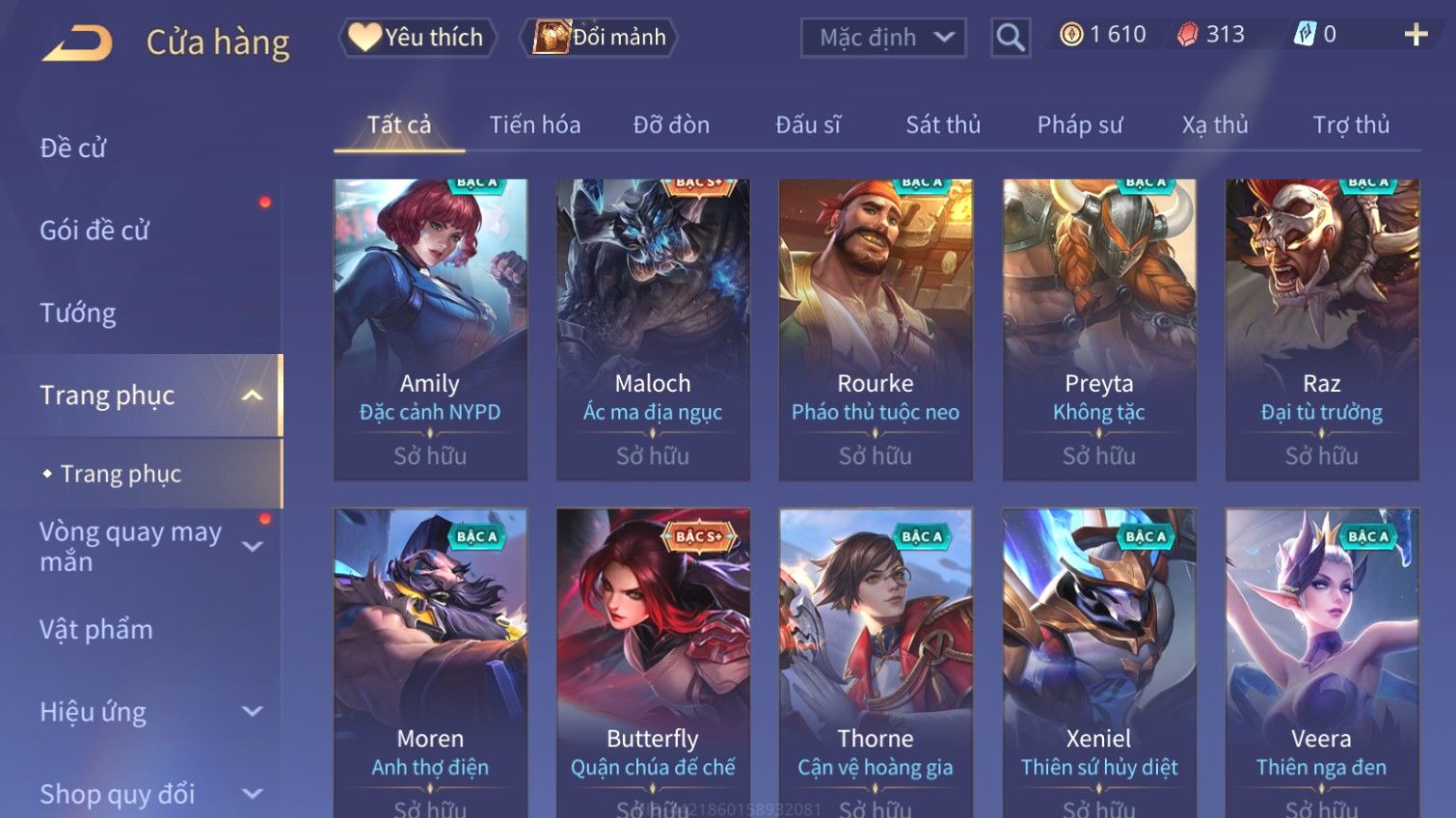Click the red ruby currency icon

[1188, 35]
